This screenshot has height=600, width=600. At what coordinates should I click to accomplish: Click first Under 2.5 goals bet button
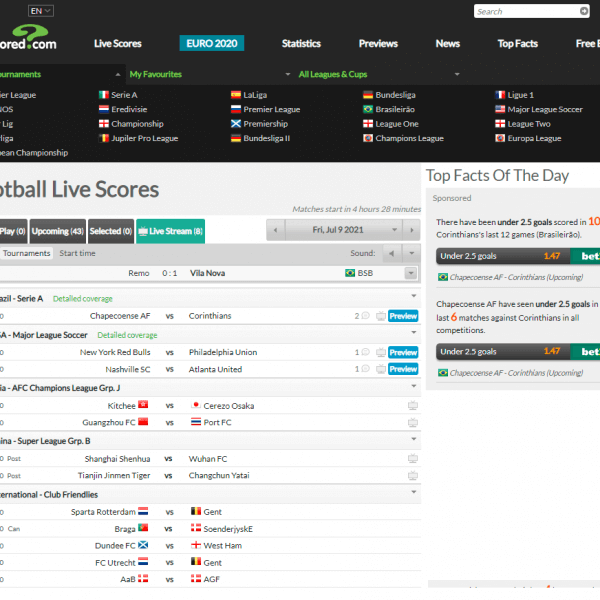(x=518, y=256)
